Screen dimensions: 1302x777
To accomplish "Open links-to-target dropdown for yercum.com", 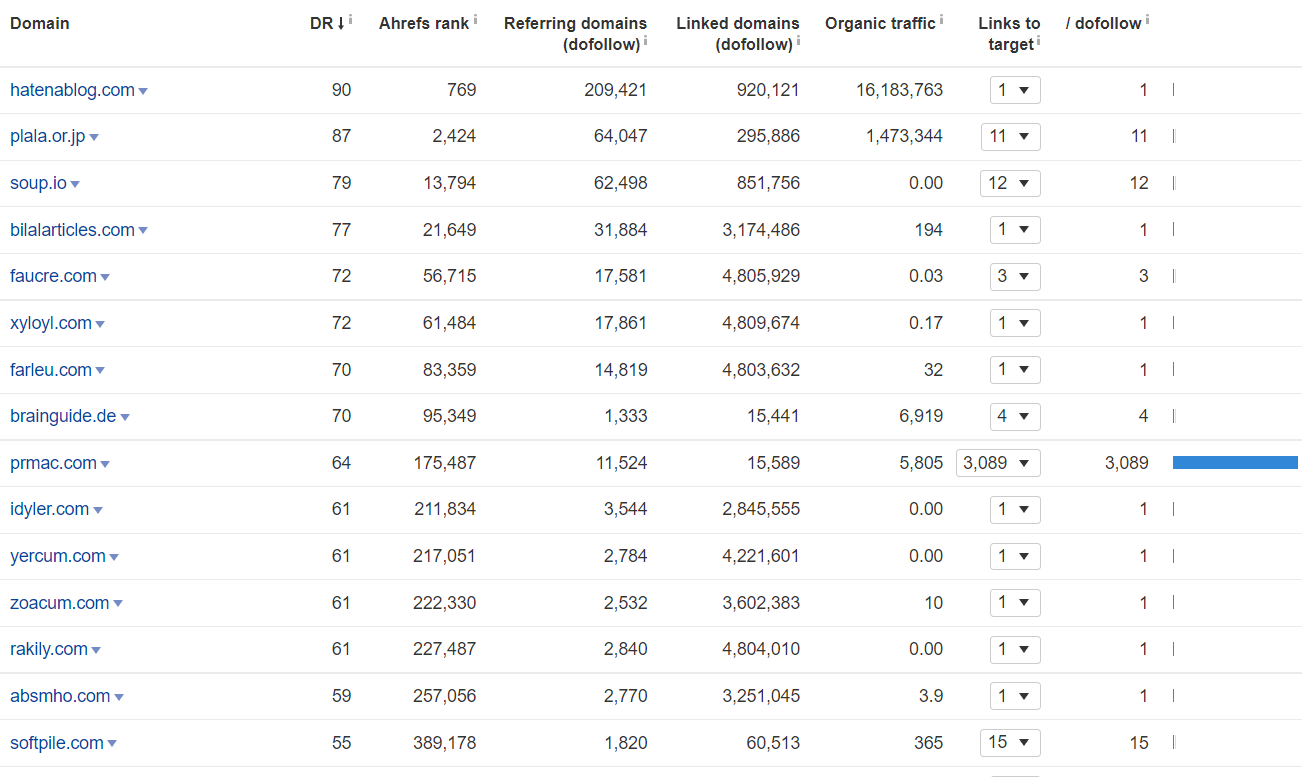I will click(x=1015, y=556).
